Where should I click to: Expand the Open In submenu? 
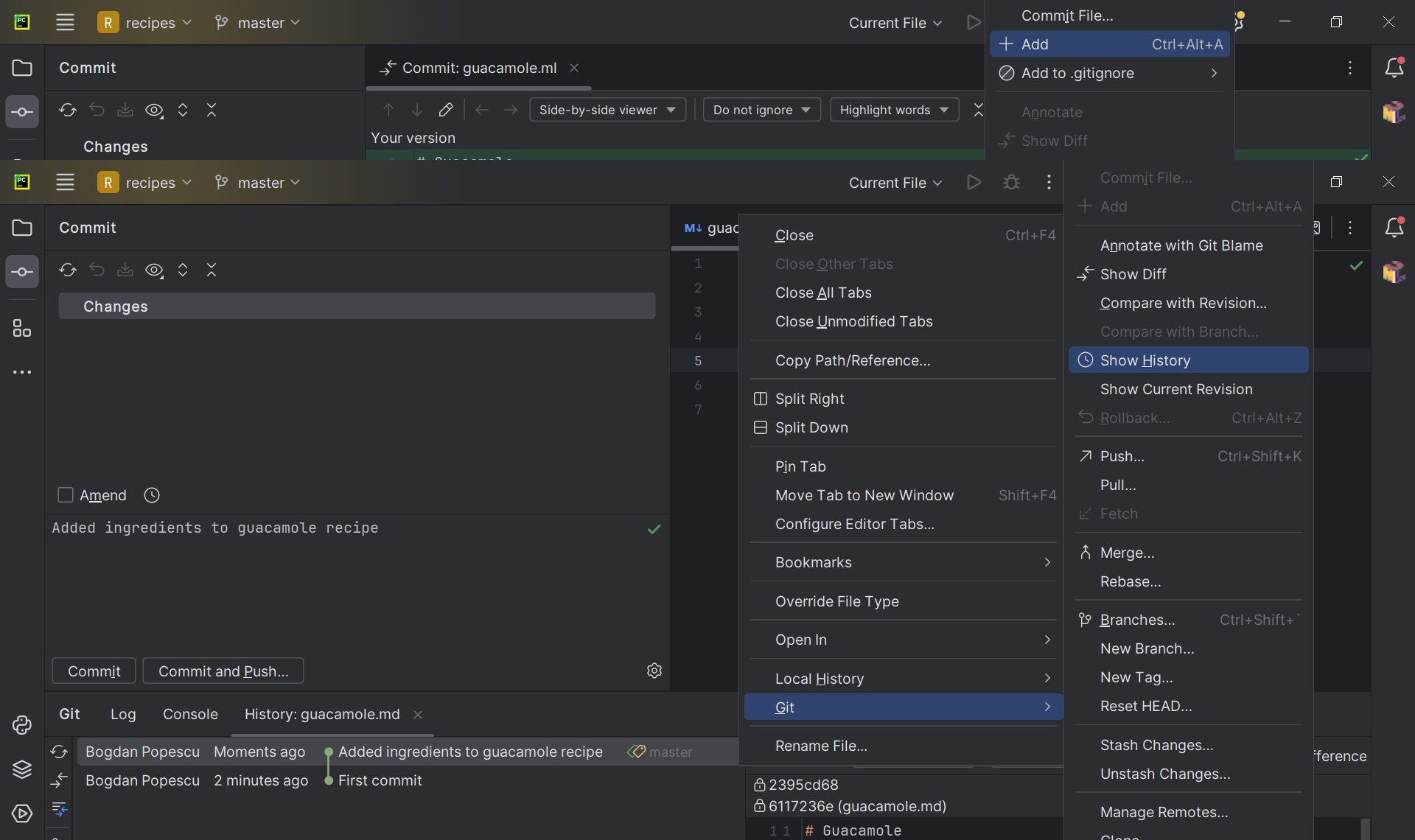pyautogui.click(x=904, y=640)
